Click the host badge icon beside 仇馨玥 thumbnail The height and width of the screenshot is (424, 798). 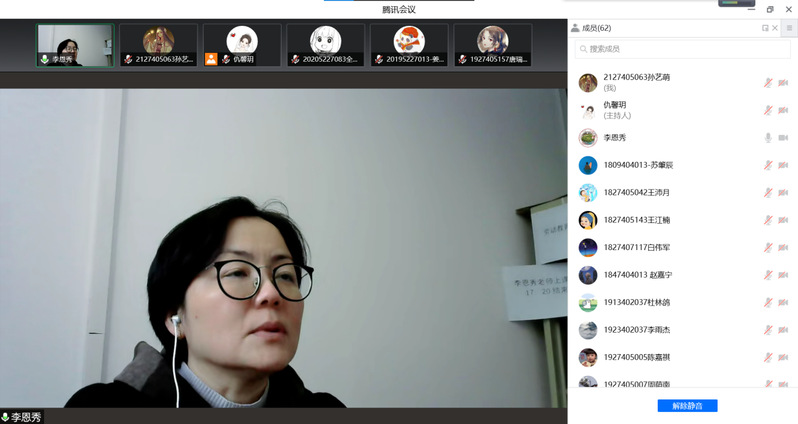[x=211, y=59]
